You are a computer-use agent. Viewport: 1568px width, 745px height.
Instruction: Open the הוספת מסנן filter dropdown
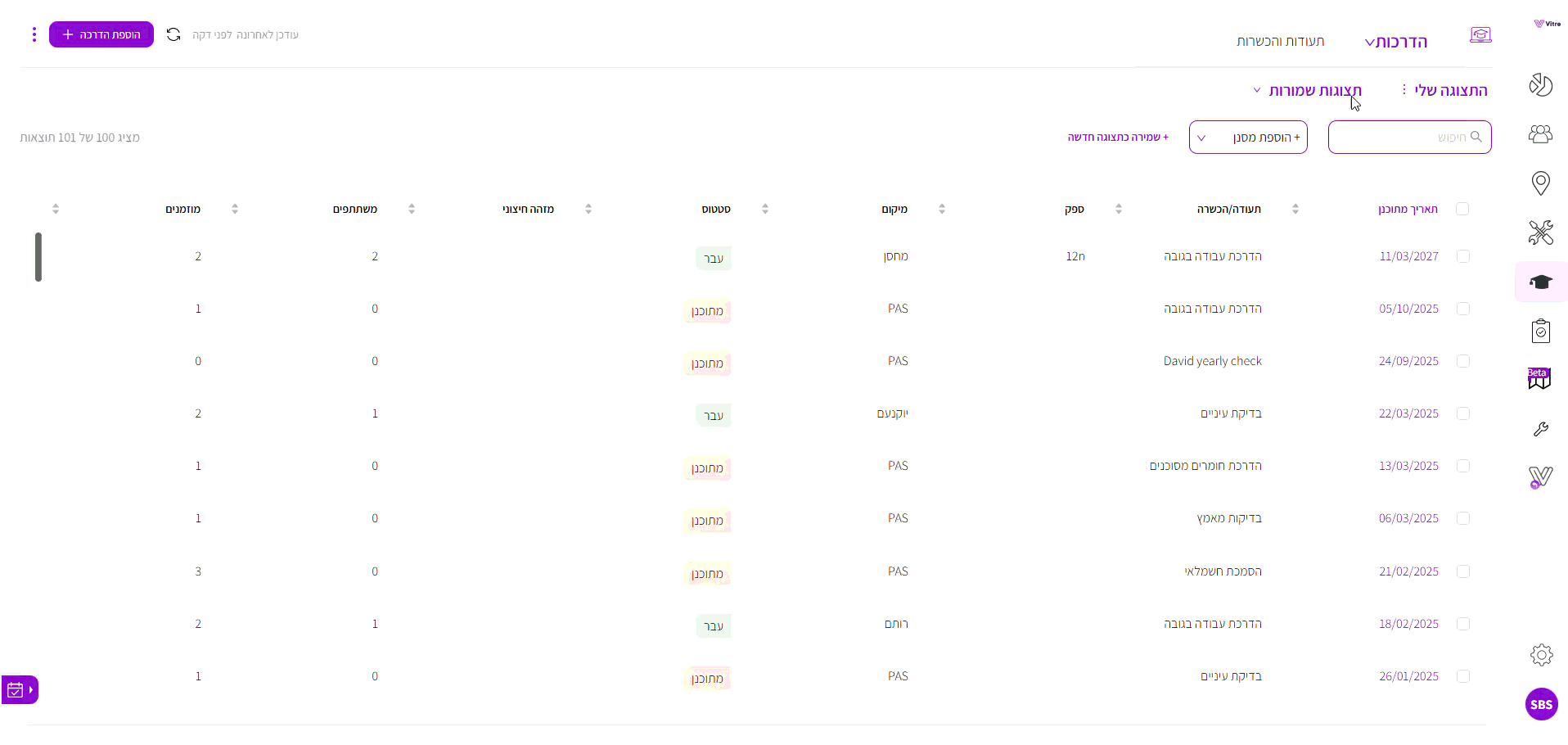1248,138
